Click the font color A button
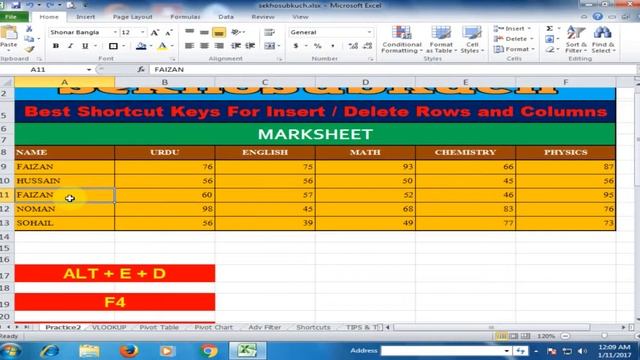This screenshot has width=640, height=360. (x=162, y=46)
